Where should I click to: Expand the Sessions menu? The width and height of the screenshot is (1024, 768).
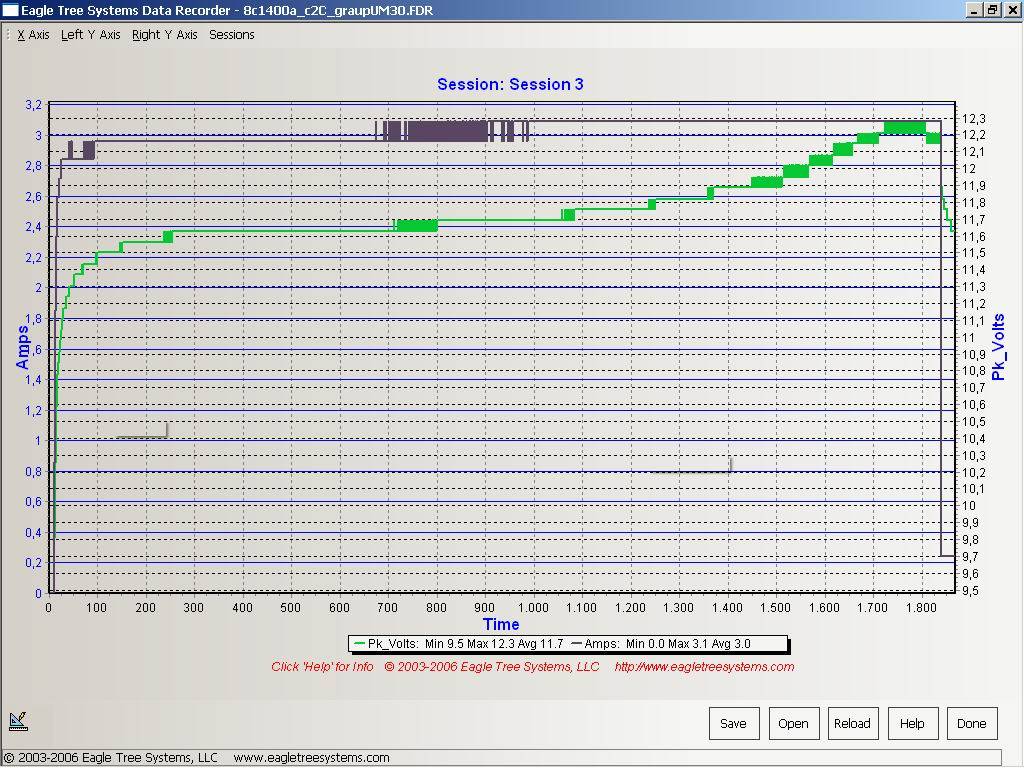(231, 35)
